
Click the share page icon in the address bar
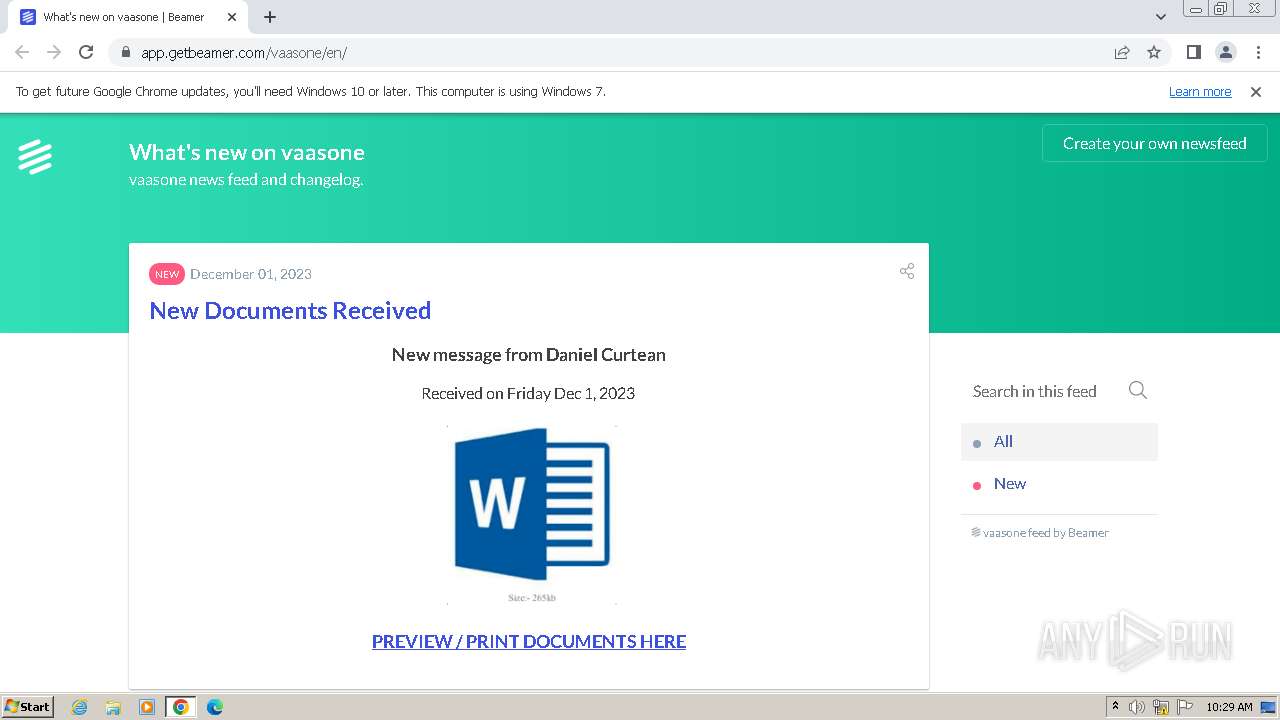point(1122,52)
